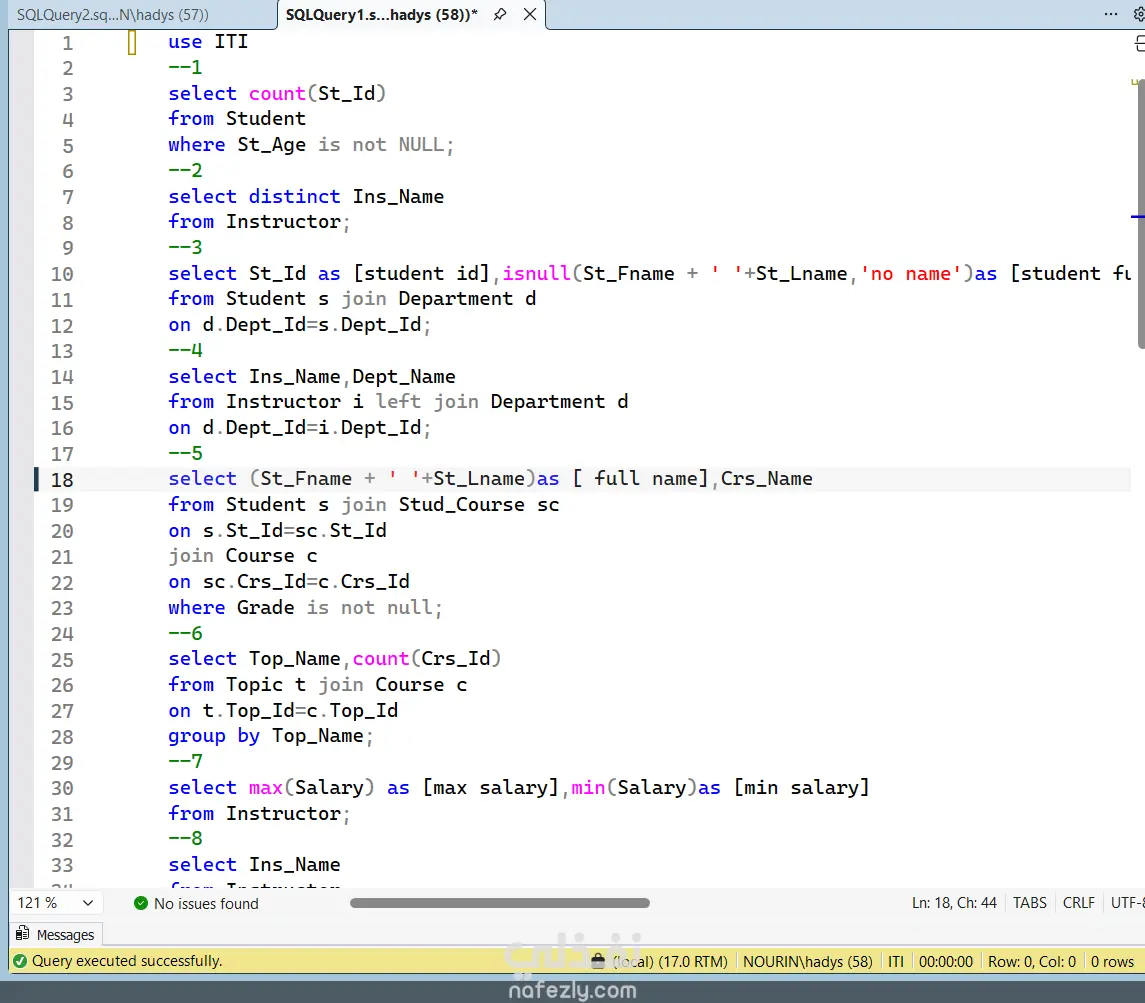Image resolution: width=1145 pixels, height=1003 pixels.
Task: Click the green check issues icon
Action: pos(141,903)
